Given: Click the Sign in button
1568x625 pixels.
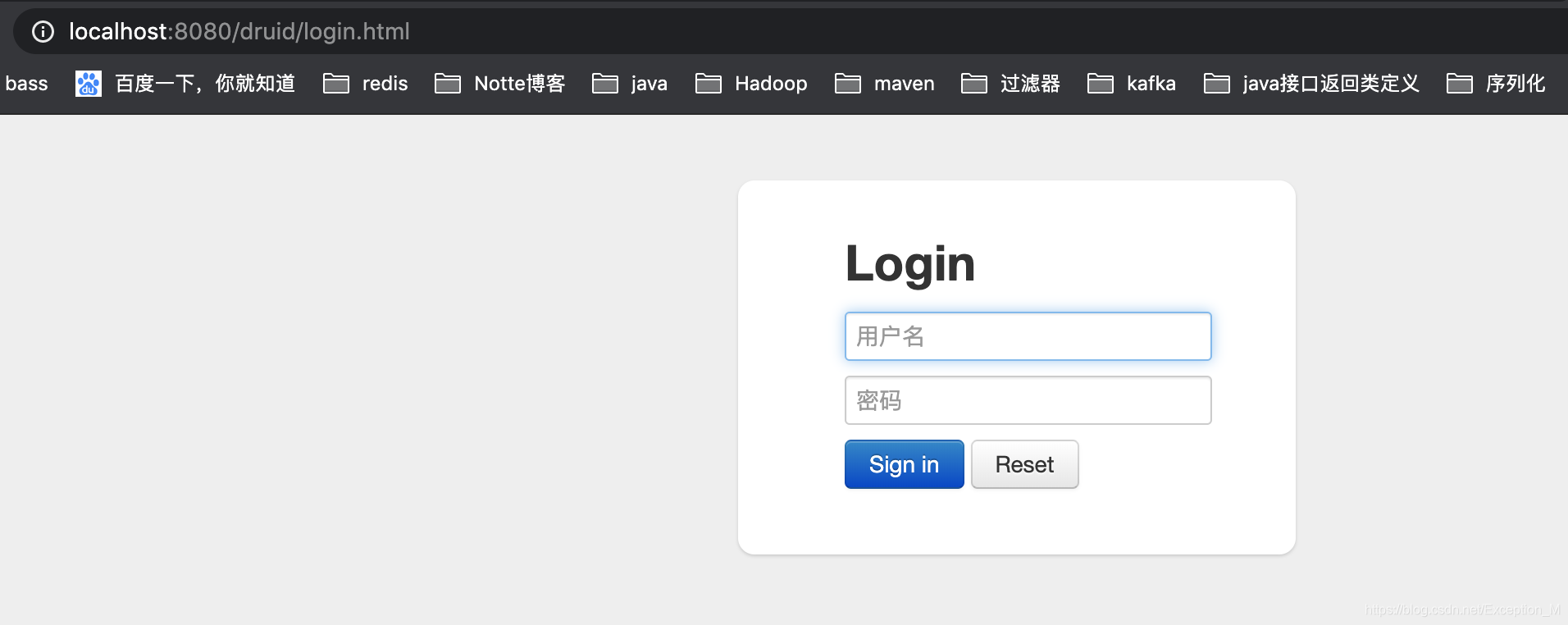Looking at the screenshot, I should pos(904,464).
